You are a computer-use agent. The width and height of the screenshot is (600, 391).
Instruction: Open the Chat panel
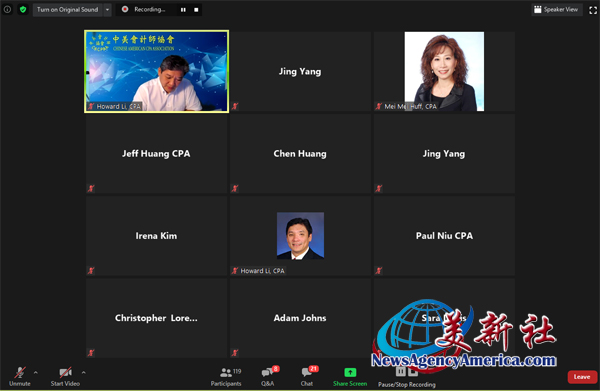coord(307,377)
